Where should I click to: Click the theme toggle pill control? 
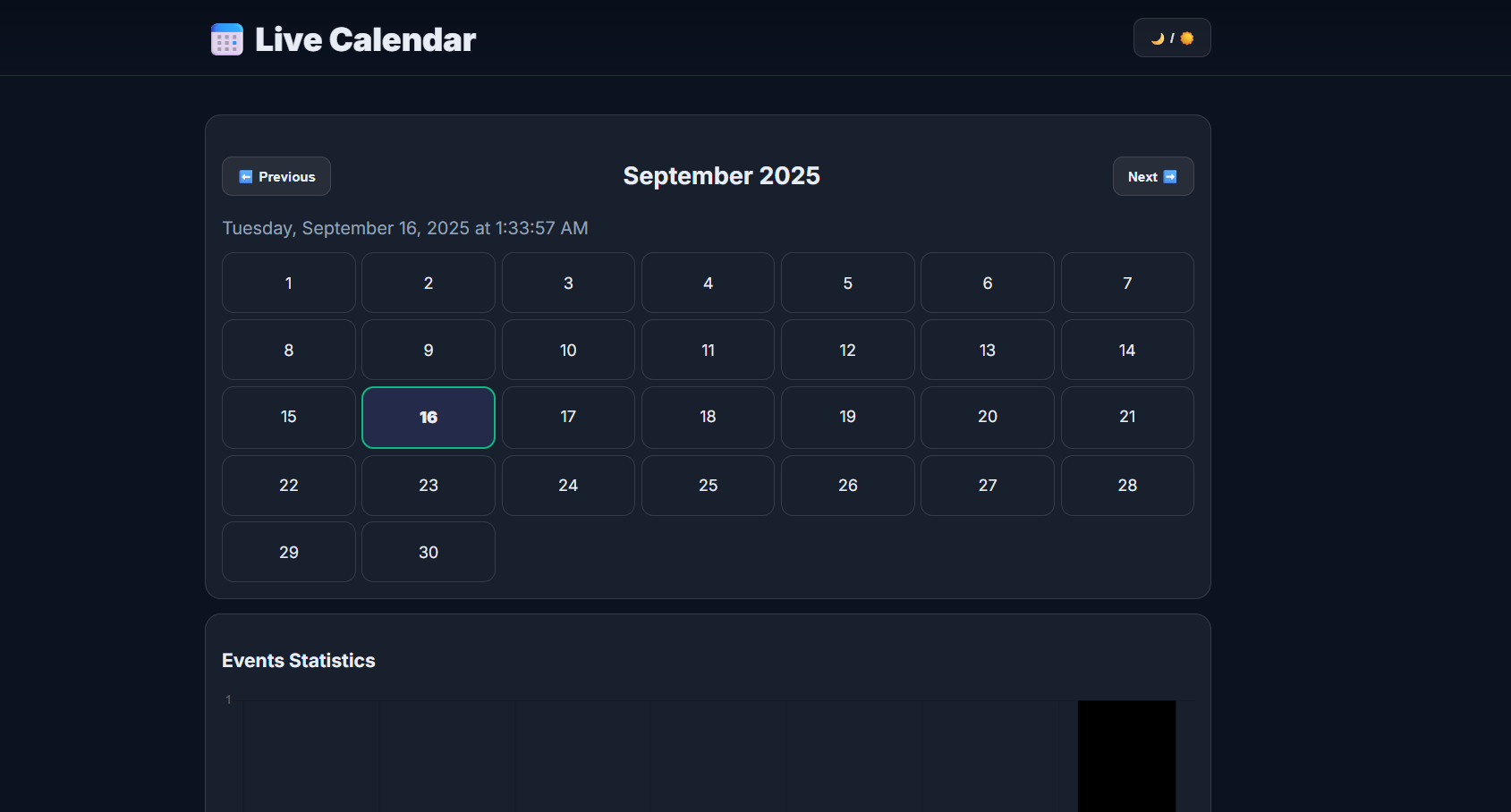pos(1172,38)
